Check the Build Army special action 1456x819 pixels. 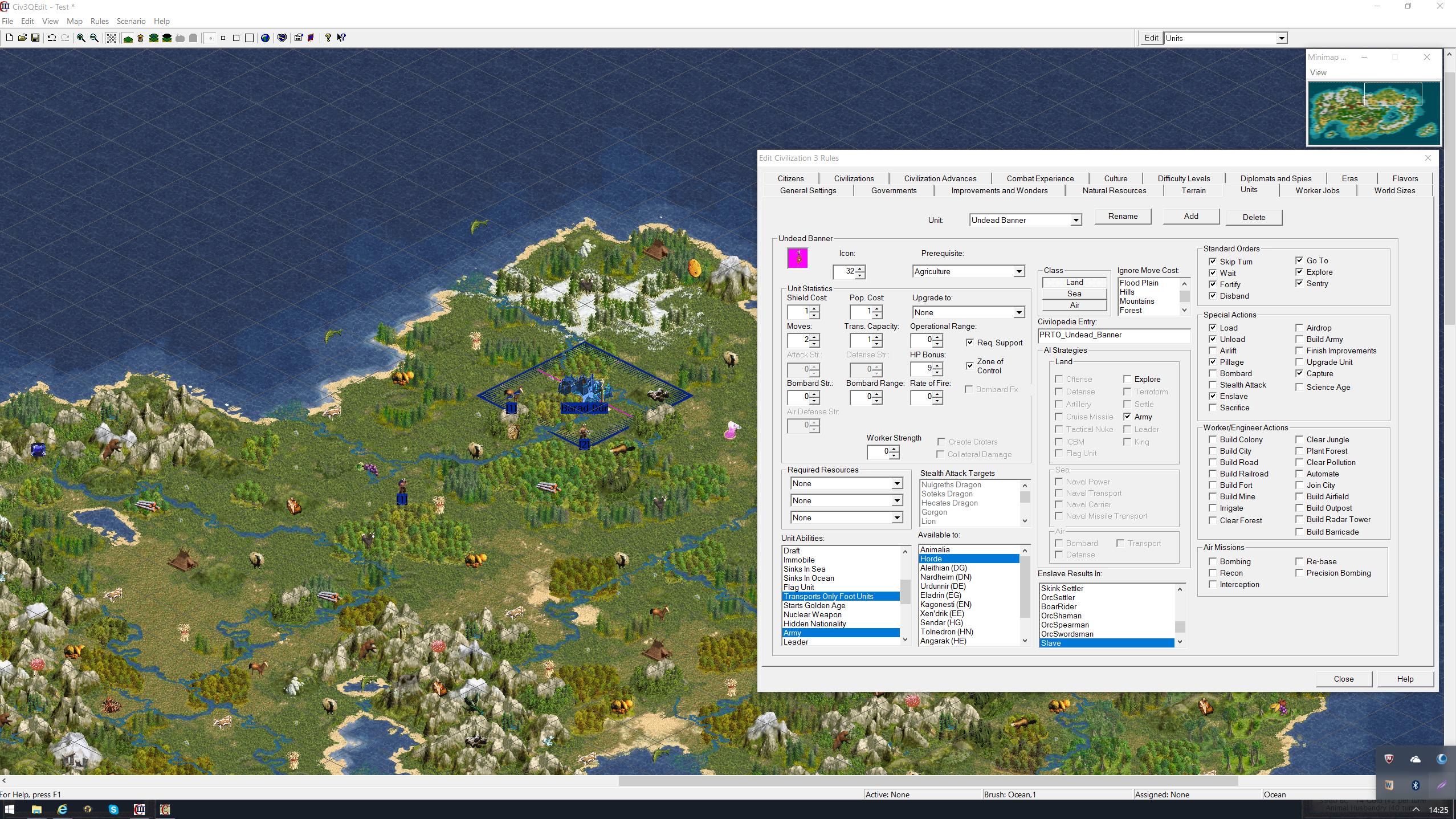pos(1299,339)
